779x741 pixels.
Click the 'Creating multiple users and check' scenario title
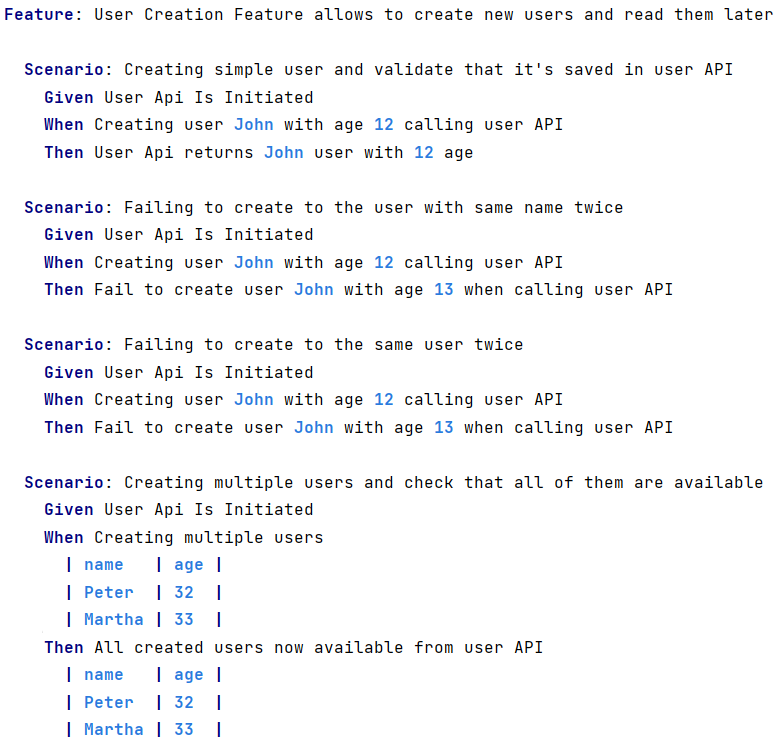point(444,483)
